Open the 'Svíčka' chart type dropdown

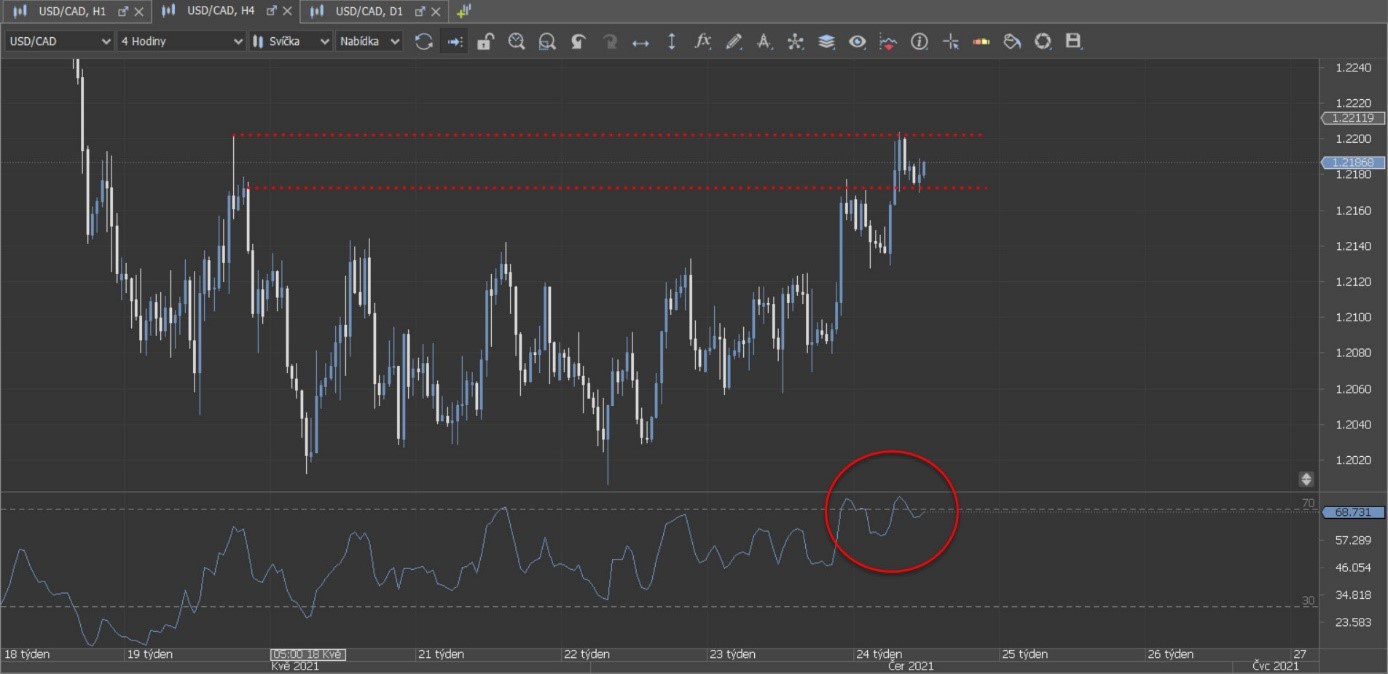pos(290,41)
